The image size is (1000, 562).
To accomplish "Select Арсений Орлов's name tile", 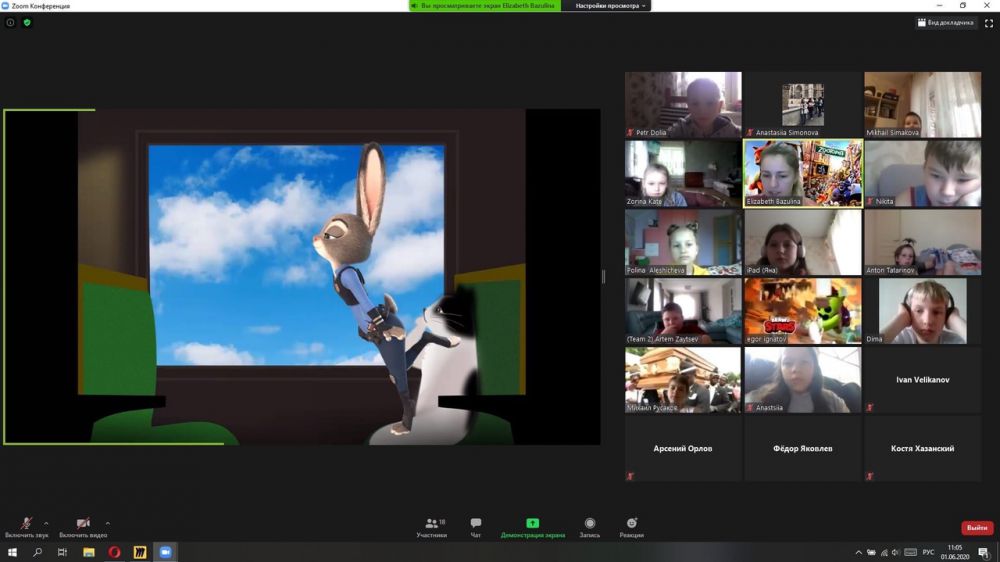I will pyautogui.click(x=683, y=448).
